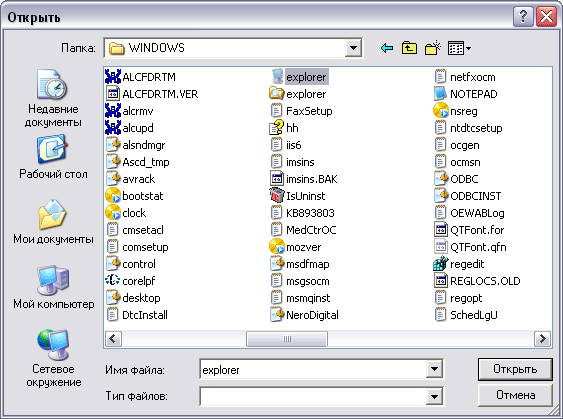
Task: Select the alcrmv file
Action: point(130,111)
